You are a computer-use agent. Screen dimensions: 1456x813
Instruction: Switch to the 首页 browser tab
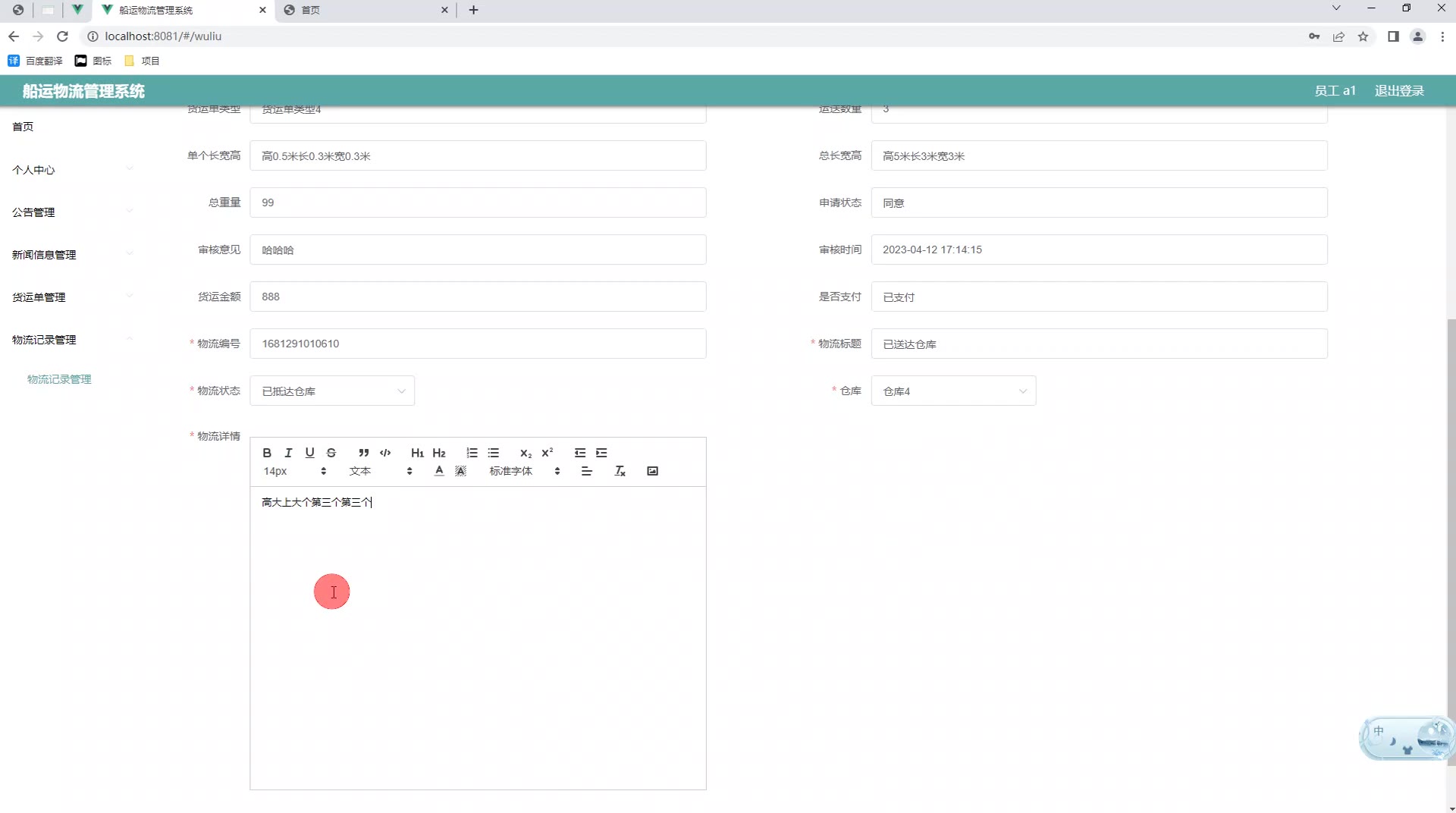366,10
